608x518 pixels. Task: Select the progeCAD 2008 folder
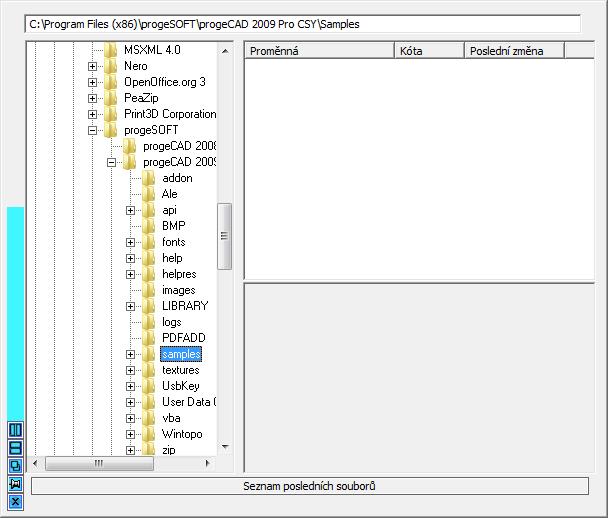[179, 146]
